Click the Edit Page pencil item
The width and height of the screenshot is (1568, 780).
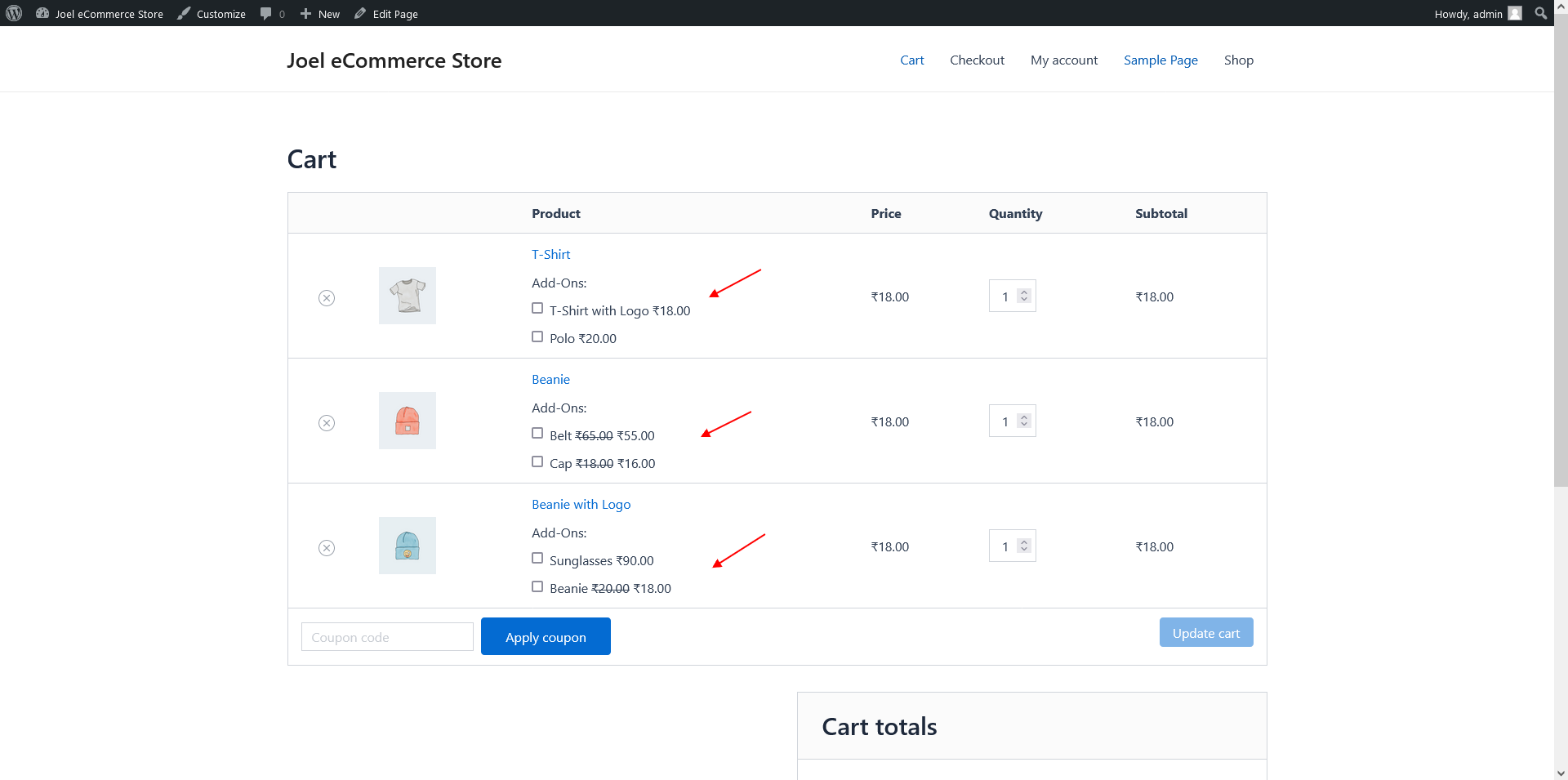pyautogui.click(x=386, y=14)
